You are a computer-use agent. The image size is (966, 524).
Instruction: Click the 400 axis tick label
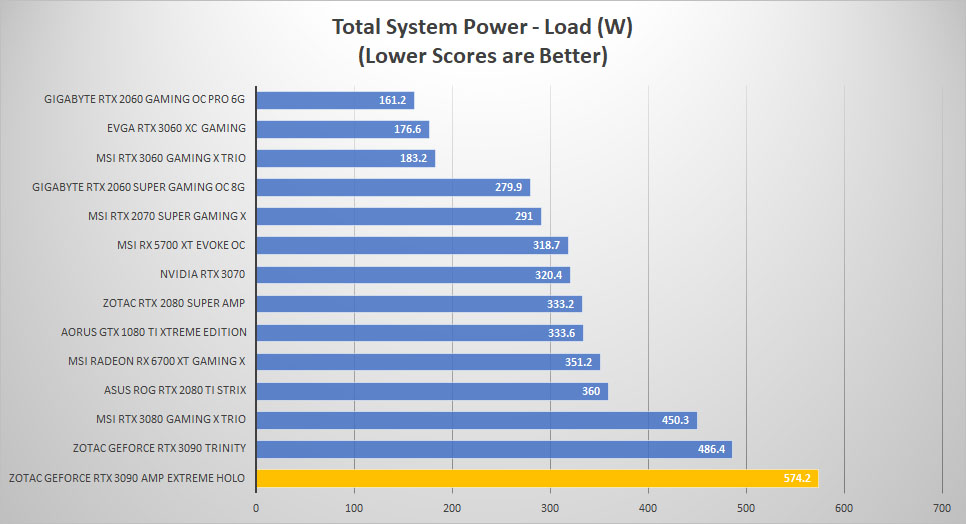tap(648, 508)
